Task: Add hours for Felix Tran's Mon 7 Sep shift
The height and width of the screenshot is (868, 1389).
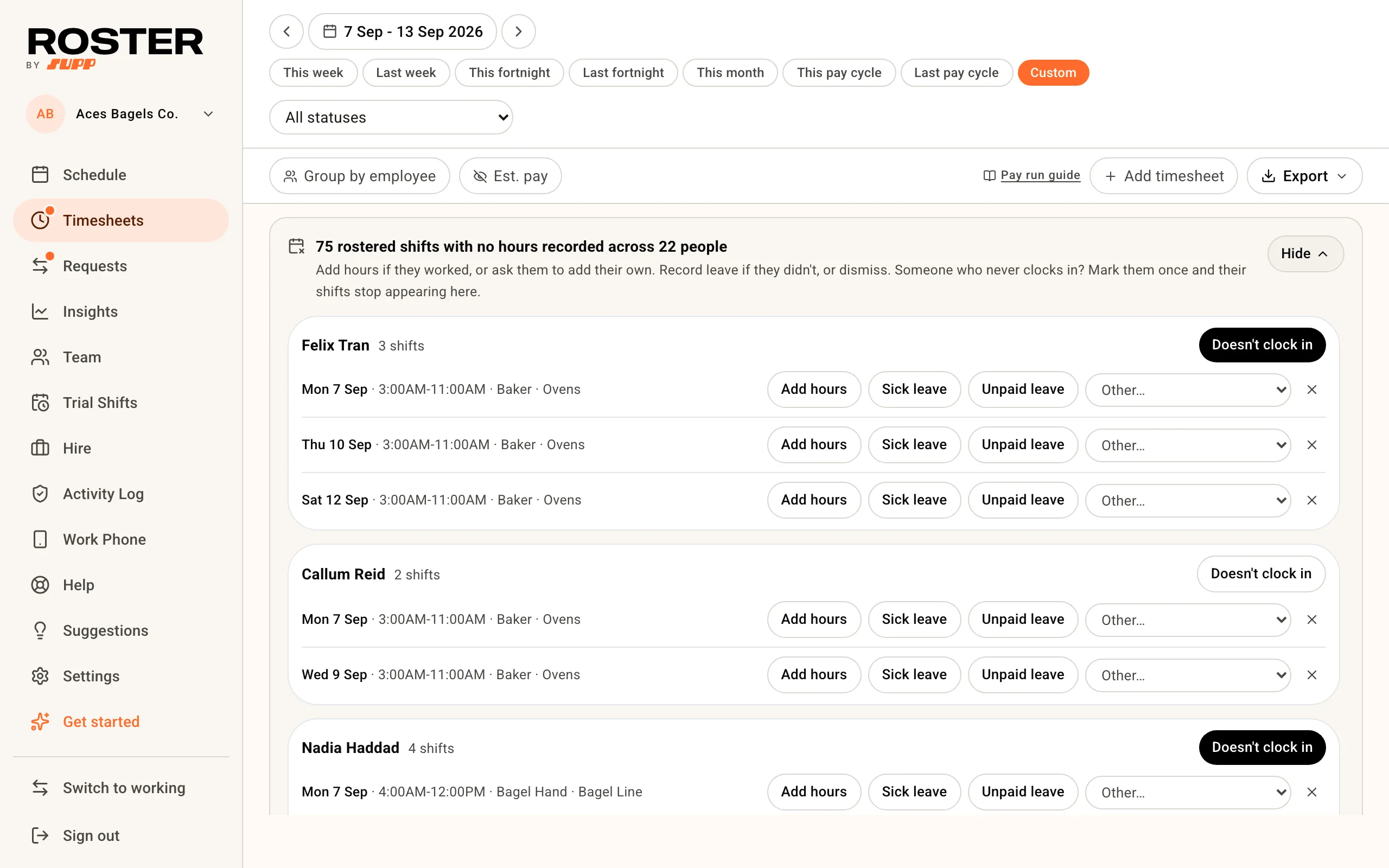Action: tap(814, 389)
